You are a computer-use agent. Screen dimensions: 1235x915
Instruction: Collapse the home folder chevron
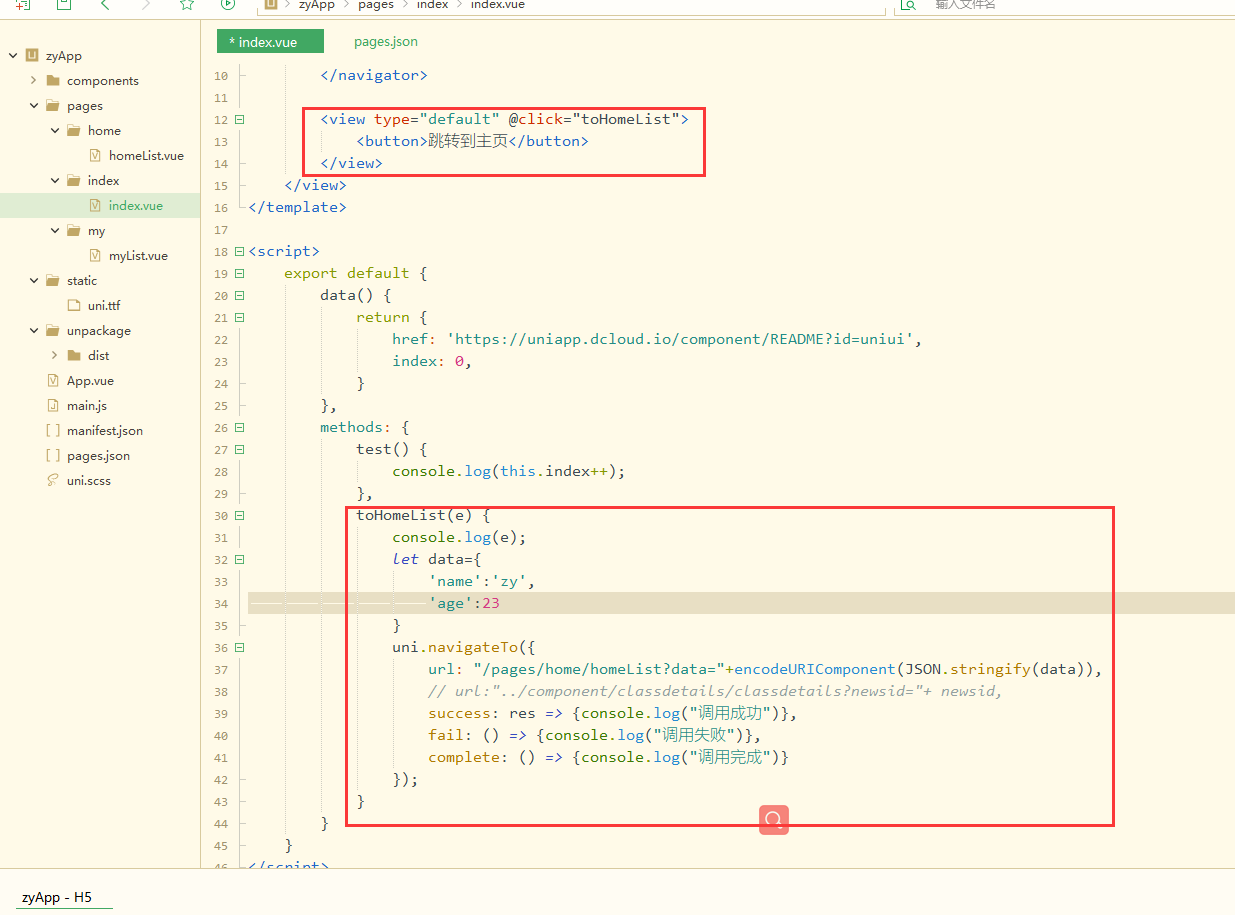[55, 131]
